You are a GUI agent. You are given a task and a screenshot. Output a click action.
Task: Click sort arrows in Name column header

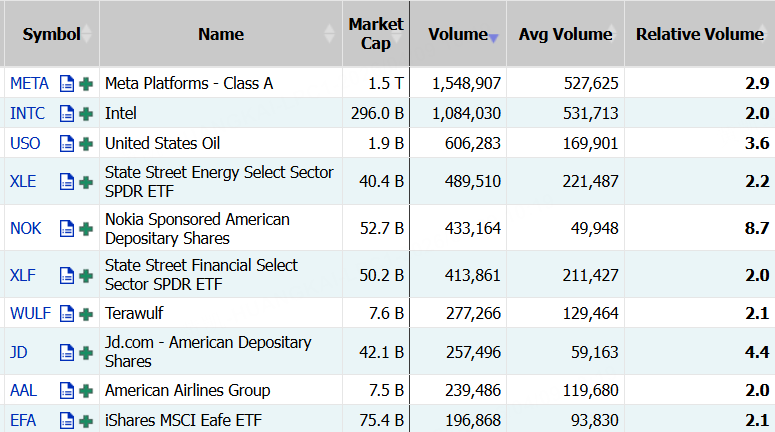click(x=330, y=34)
